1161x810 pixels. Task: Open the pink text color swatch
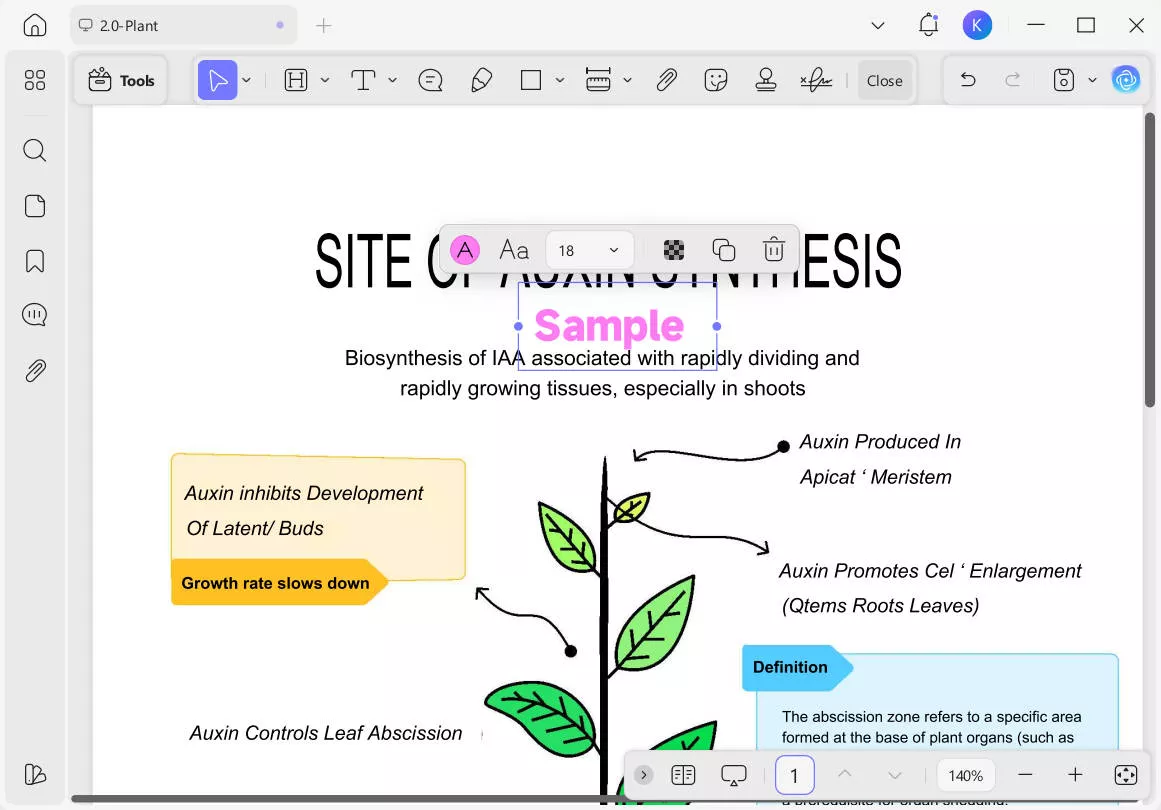coord(465,250)
